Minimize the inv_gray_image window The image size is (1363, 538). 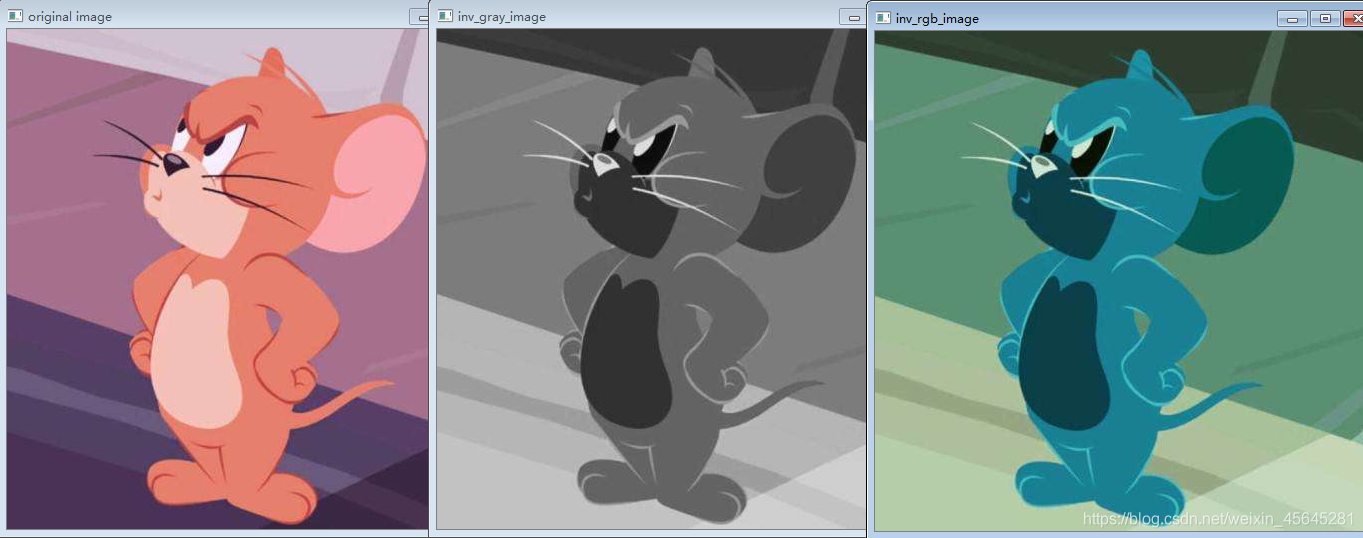852,17
